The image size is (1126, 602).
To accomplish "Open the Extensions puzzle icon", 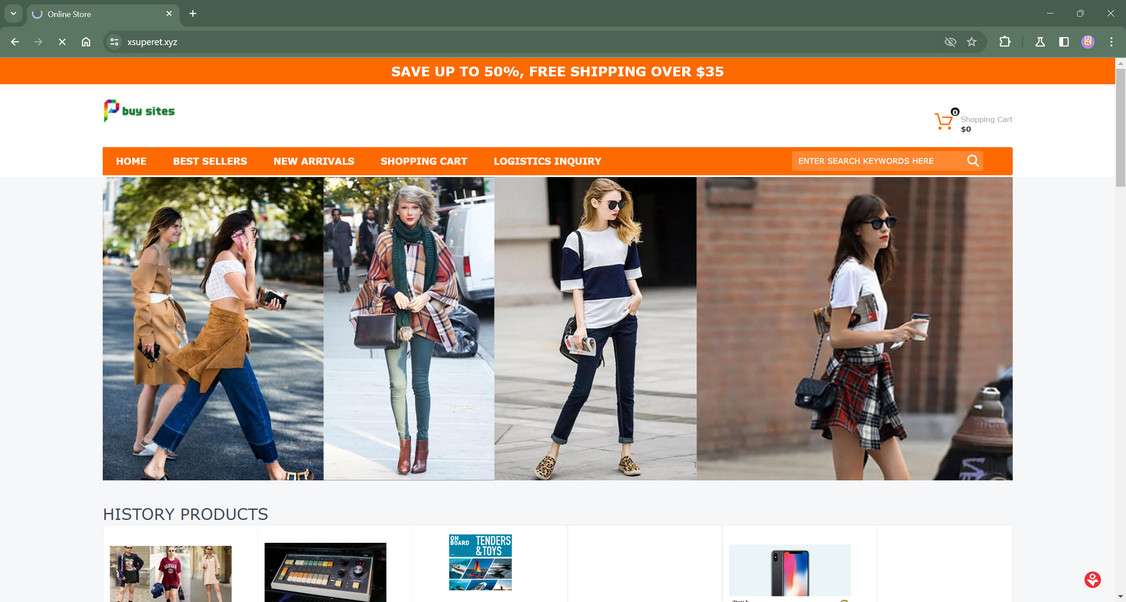I will 1005,42.
